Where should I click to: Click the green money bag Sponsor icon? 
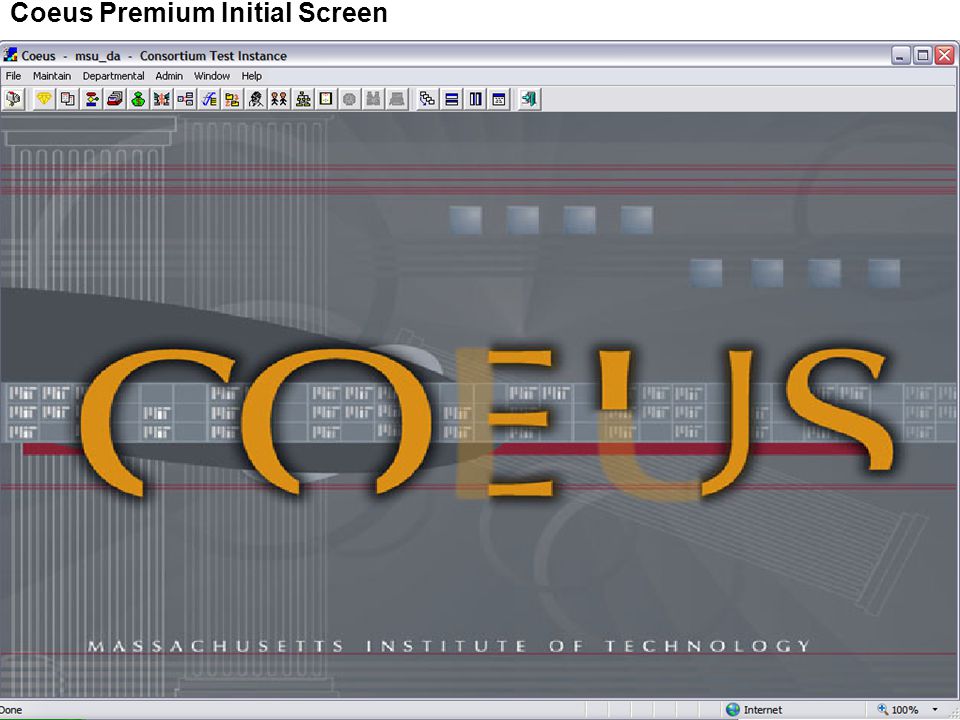tap(138, 99)
